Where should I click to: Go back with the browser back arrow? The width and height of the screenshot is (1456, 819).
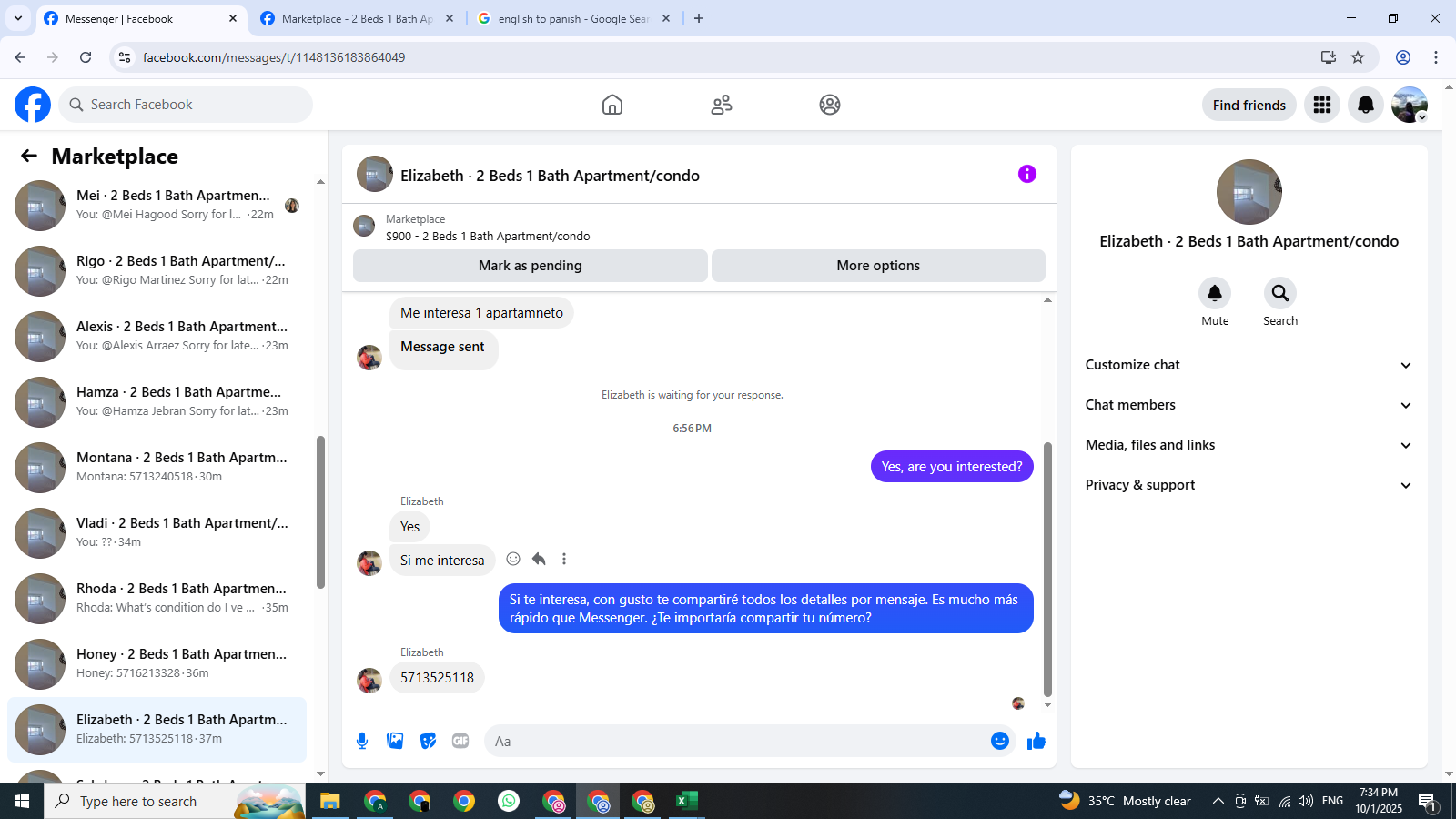pyautogui.click(x=20, y=57)
